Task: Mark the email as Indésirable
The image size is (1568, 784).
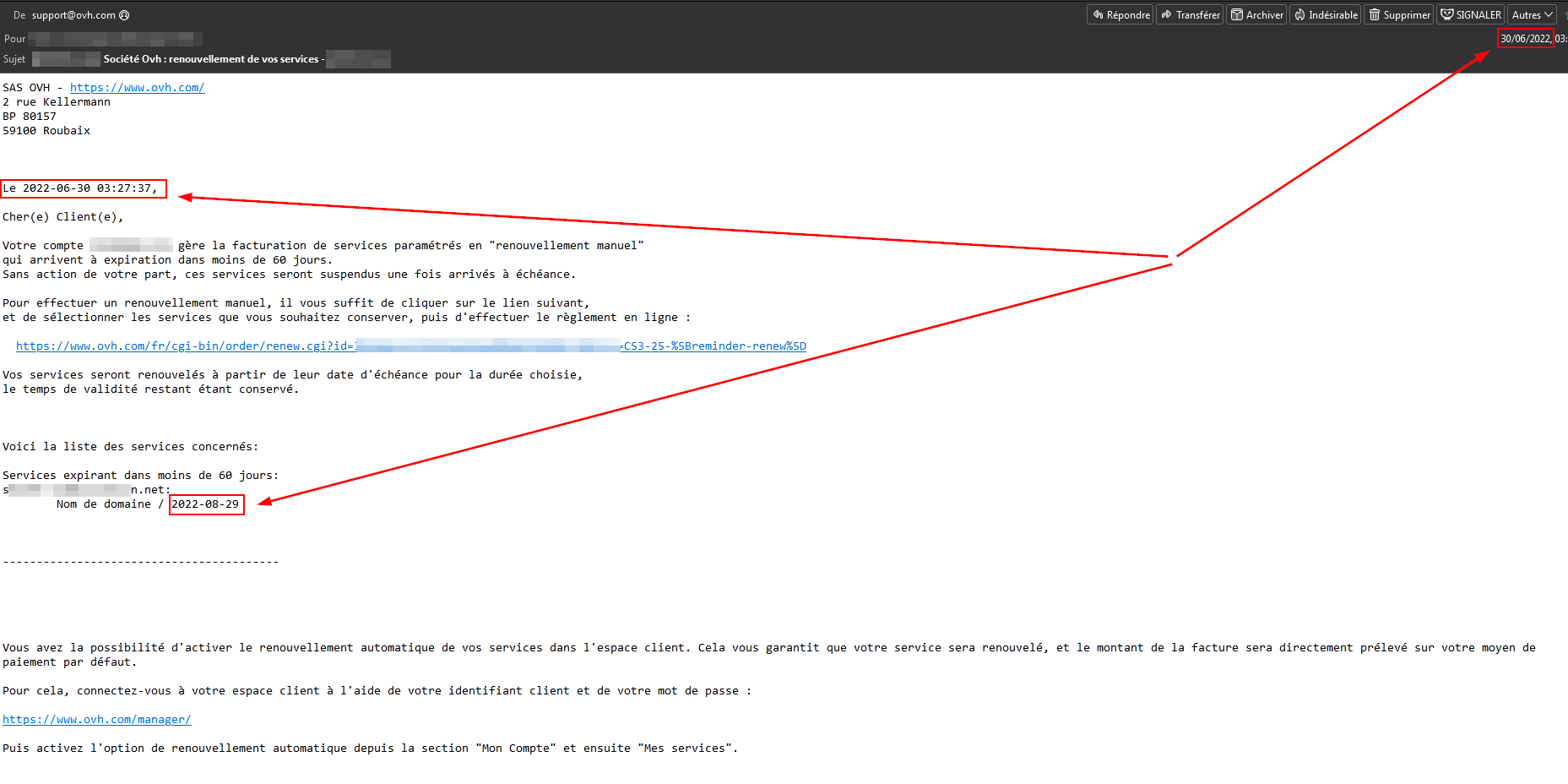Action: coord(1325,15)
